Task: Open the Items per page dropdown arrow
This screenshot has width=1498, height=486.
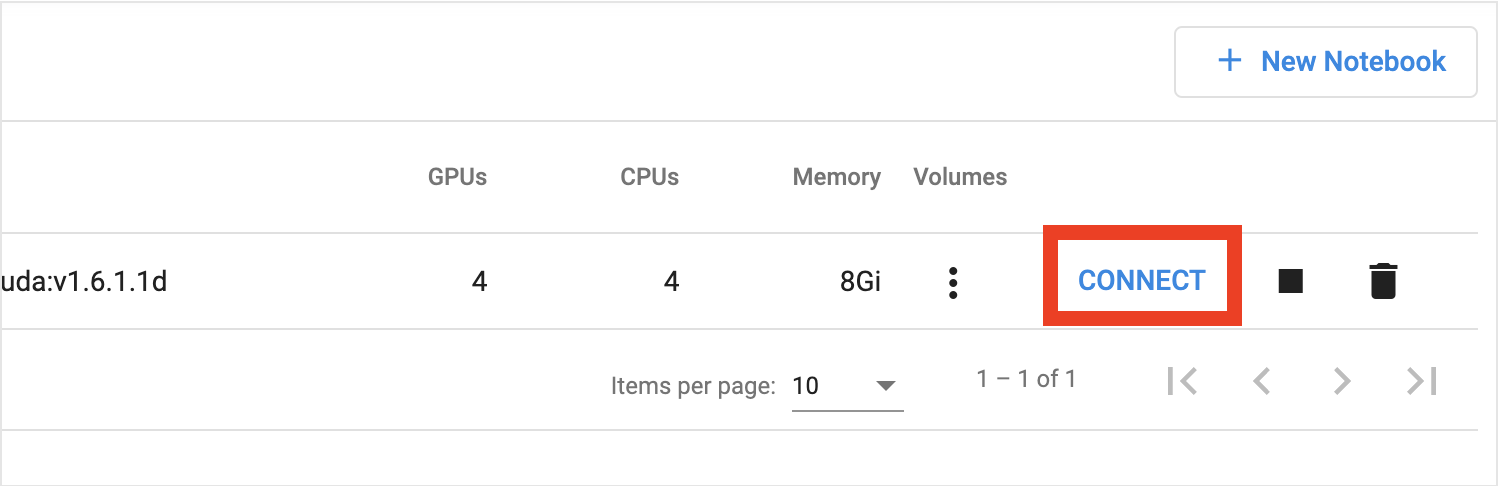Action: (x=885, y=385)
